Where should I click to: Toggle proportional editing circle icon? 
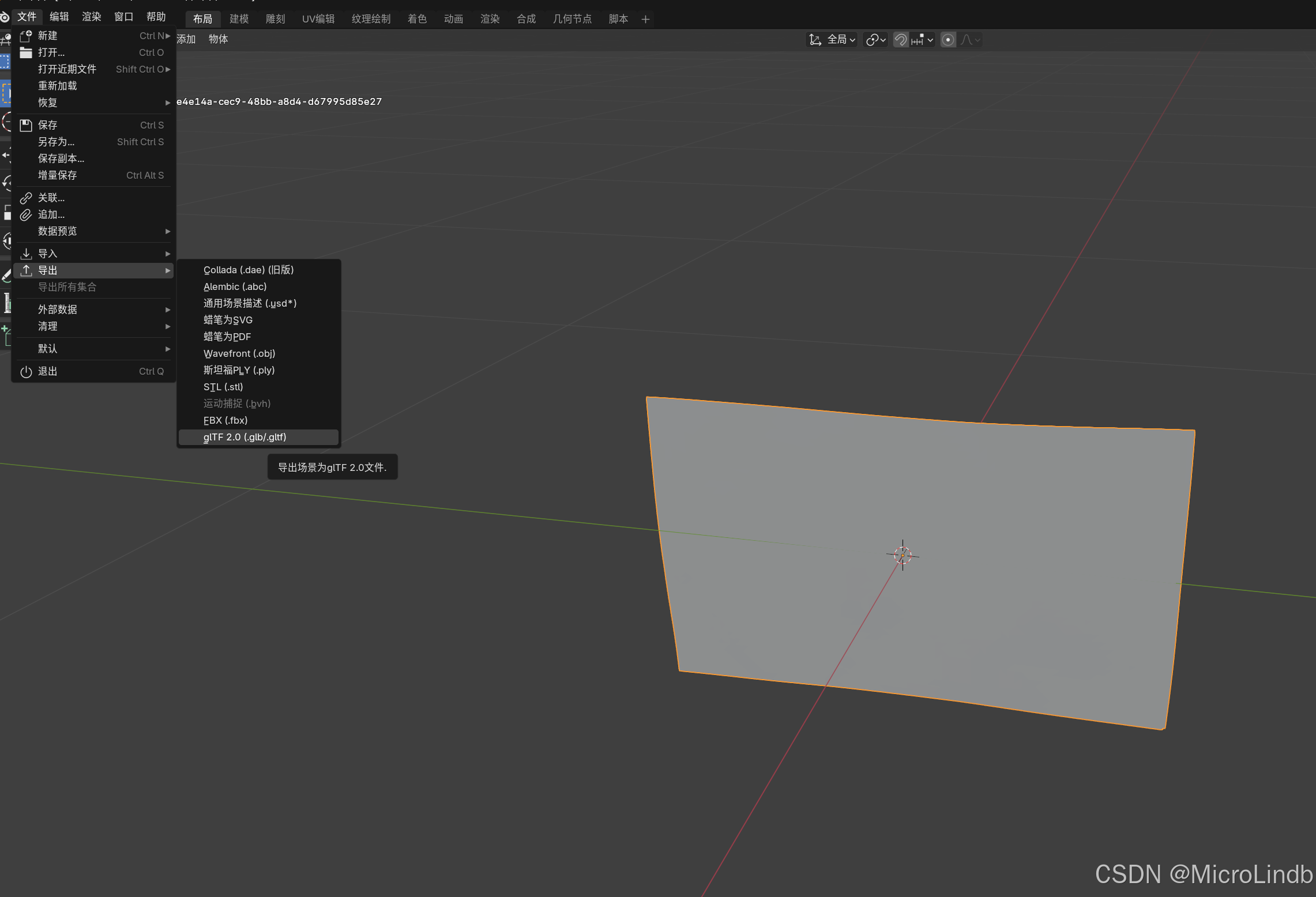[947, 40]
